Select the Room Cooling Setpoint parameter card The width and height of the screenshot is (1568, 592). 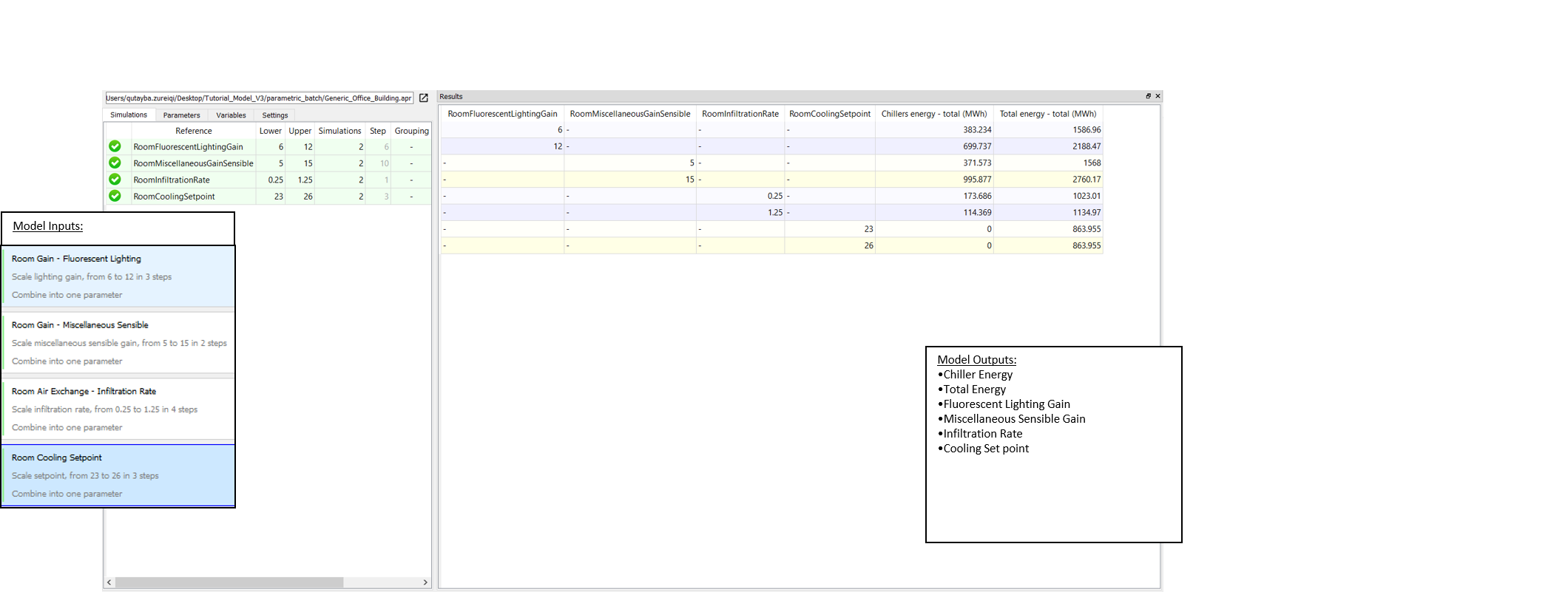118,475
